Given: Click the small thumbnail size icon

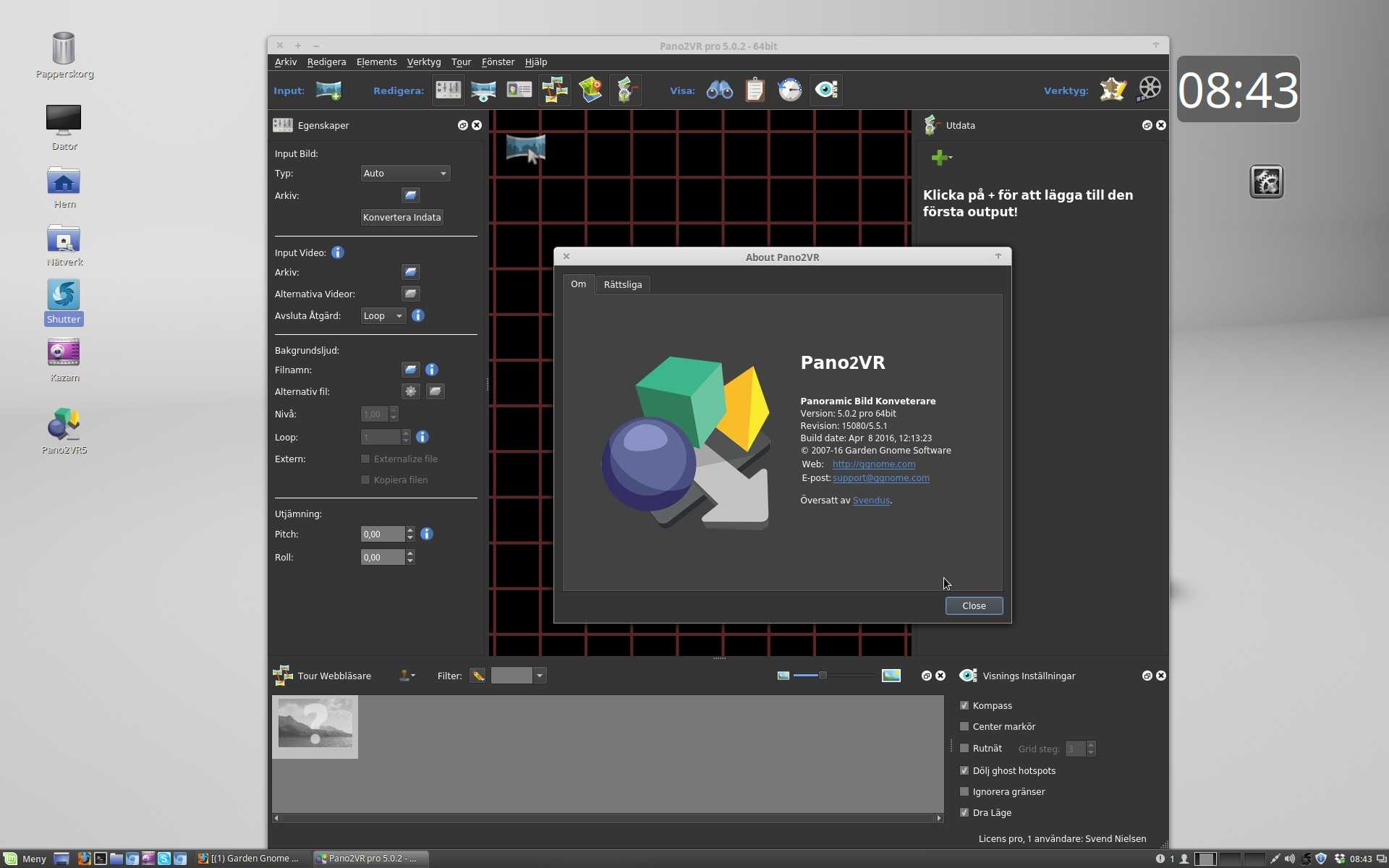Looking at the screenshot, I should [783, 676].
